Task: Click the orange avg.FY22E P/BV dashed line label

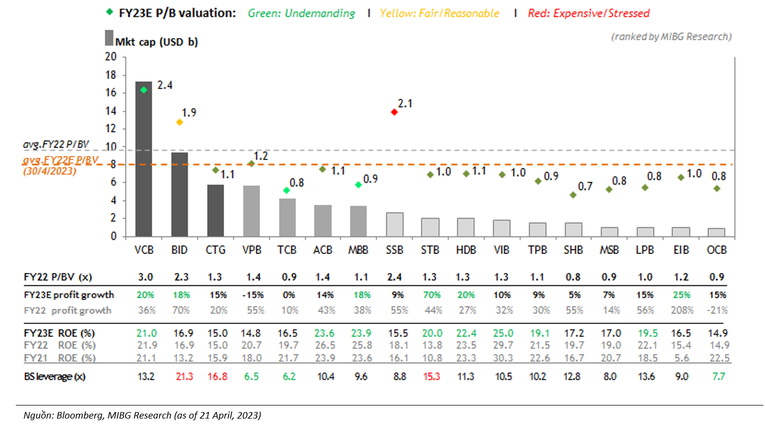Action: tap(60, 165)
